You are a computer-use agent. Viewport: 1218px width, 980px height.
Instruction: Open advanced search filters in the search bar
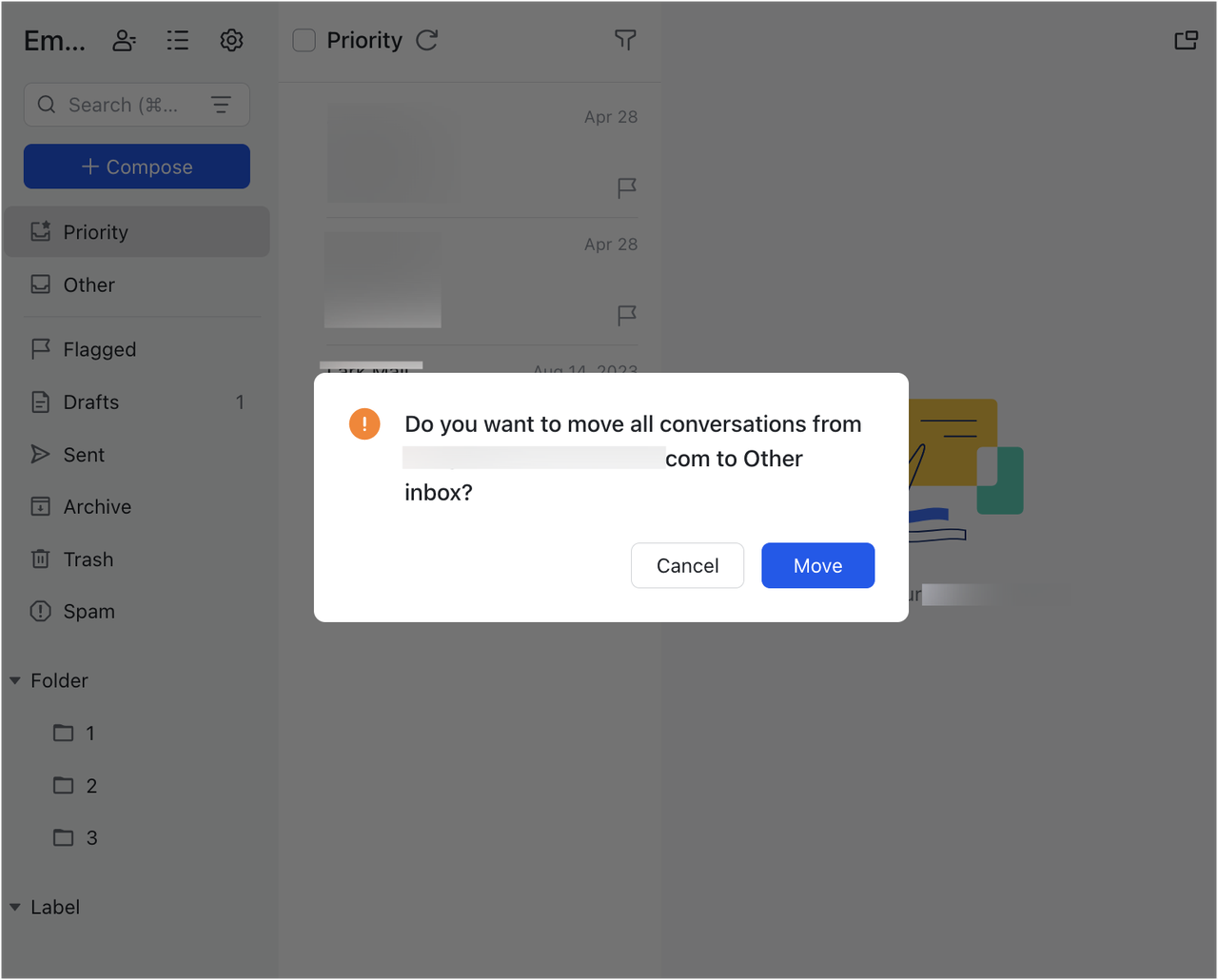[221, 105]
